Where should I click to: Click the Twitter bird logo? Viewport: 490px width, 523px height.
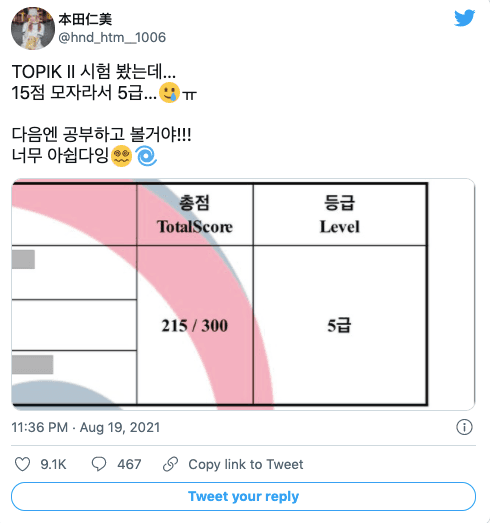click(x=464, y=18)
